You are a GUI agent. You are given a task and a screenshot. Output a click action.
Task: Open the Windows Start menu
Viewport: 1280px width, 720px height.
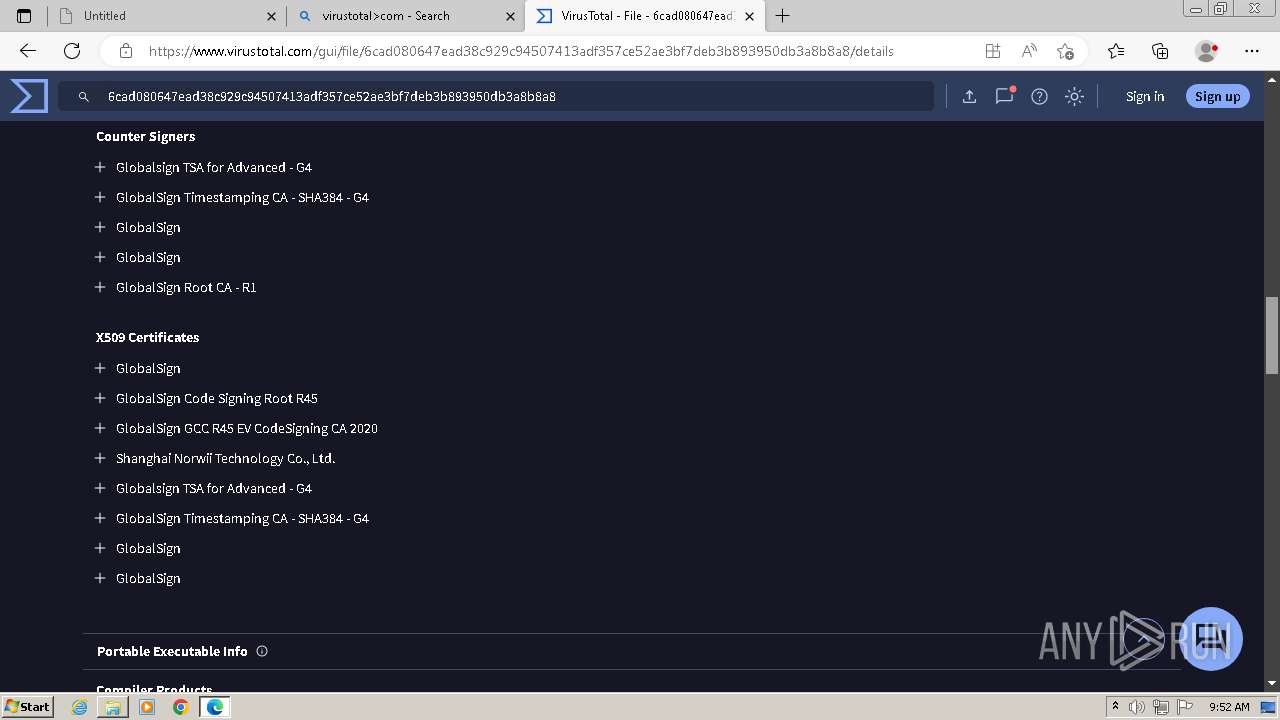coord(28,706)
